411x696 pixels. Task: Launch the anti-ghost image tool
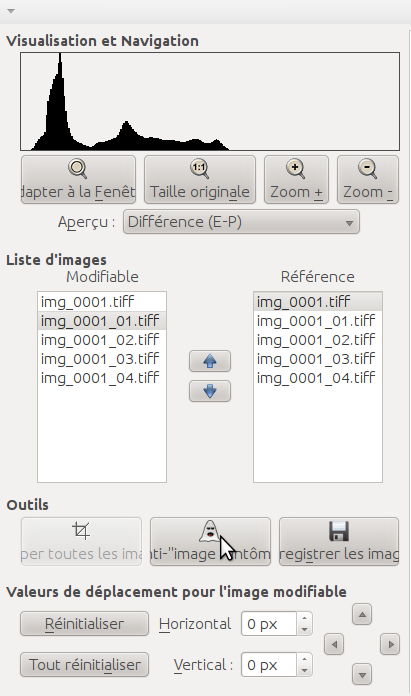[210, 542]
